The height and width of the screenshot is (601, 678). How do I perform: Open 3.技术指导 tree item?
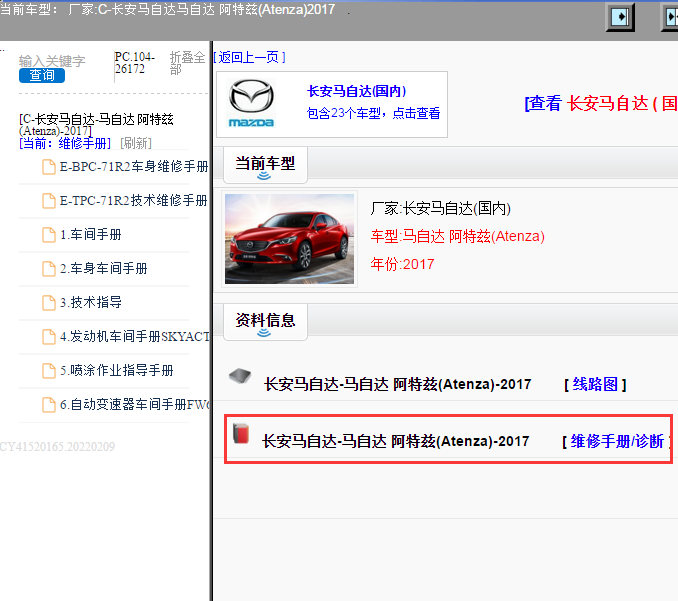point(91,303)
